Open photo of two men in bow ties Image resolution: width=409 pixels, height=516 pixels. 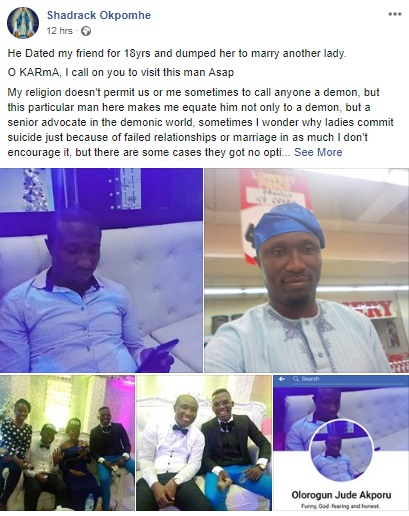(x=204, y=443)
